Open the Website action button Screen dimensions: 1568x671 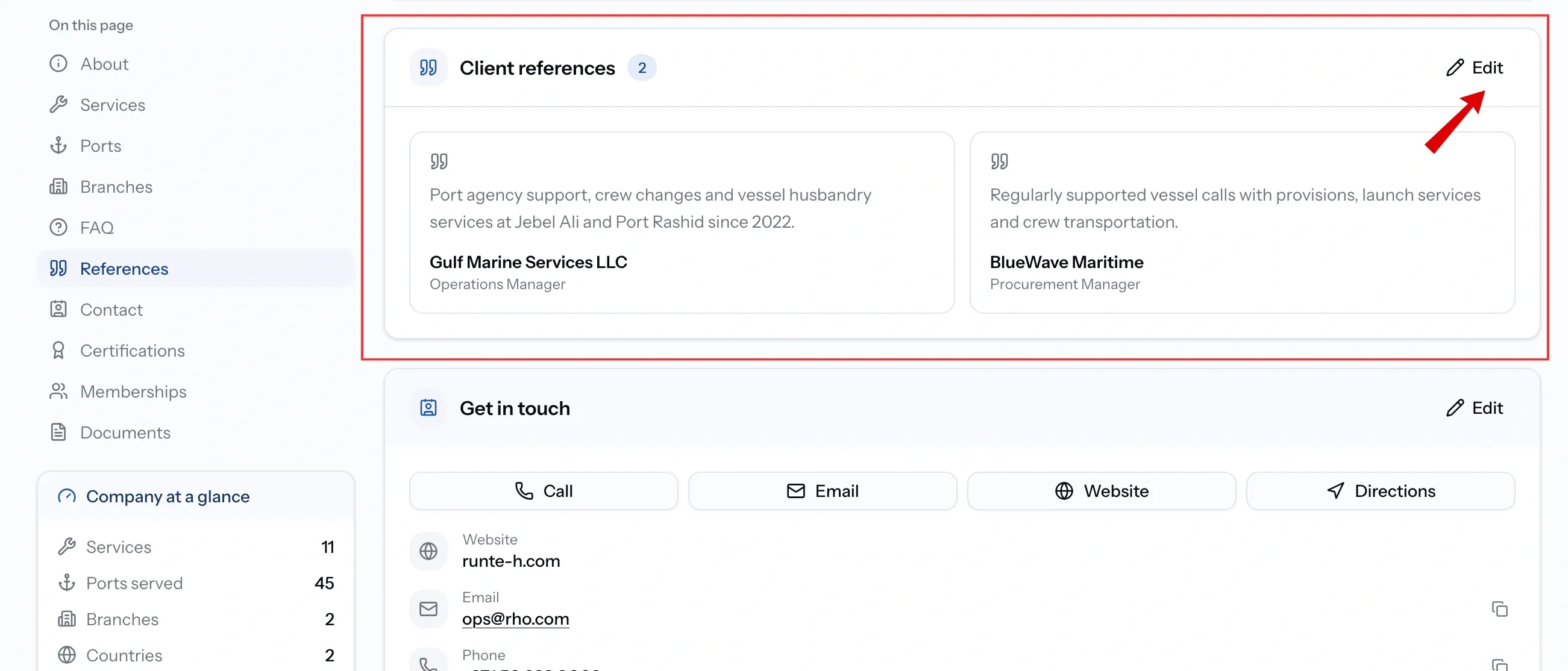(1101, 491)
